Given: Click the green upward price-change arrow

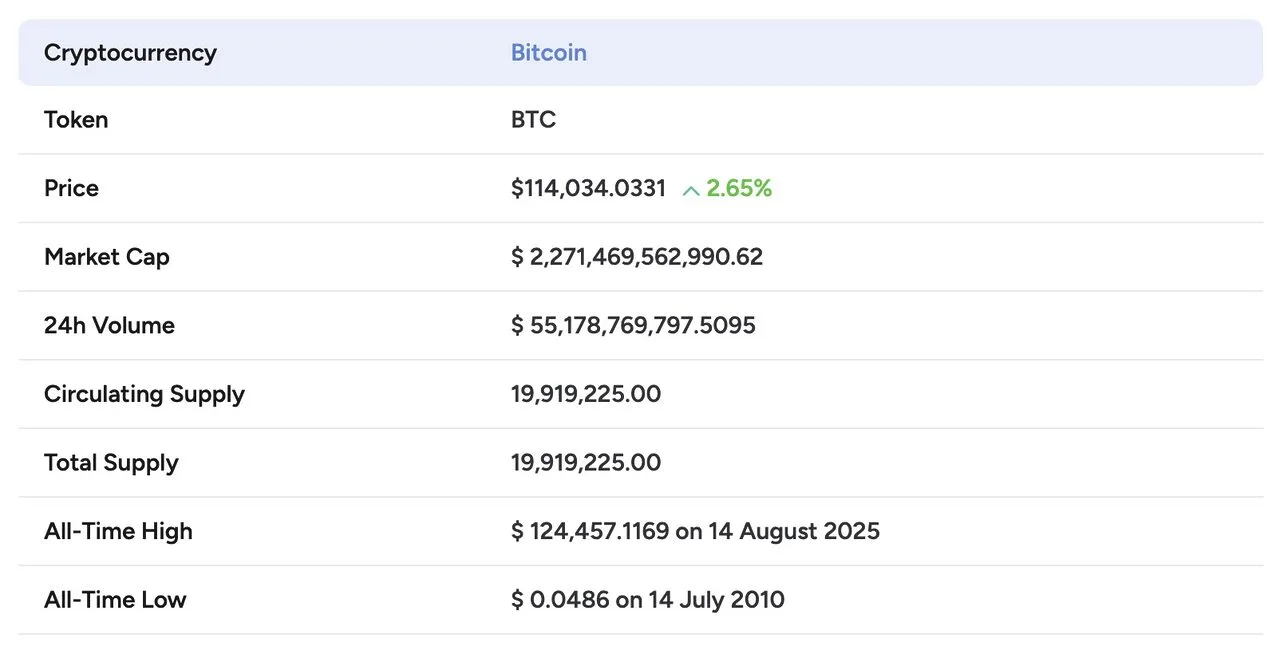Looking at the screenshot, I should 690,190.
